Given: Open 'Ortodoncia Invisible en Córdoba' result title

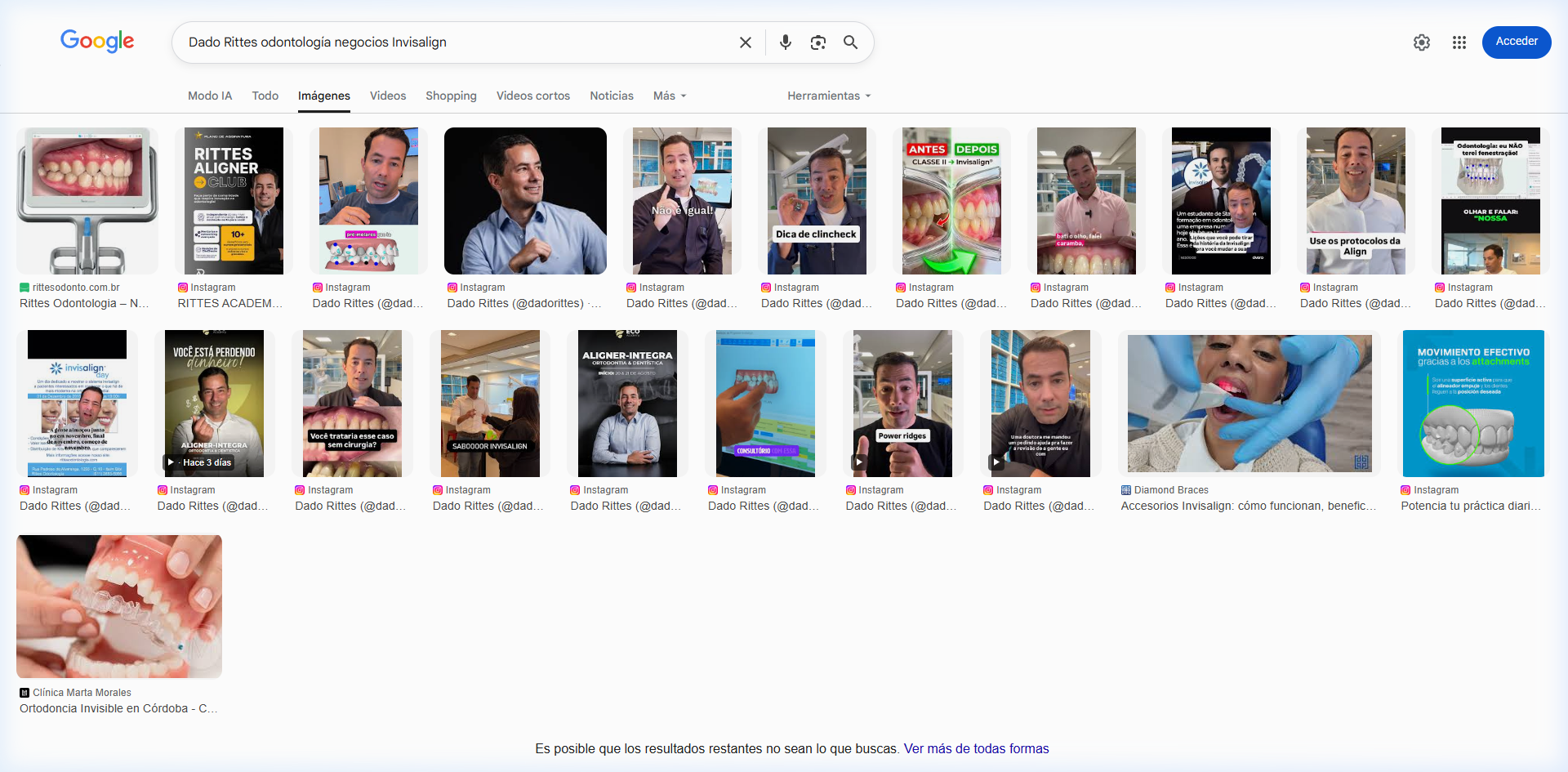Looking at the screenshot, I should (x=118, y=708).
